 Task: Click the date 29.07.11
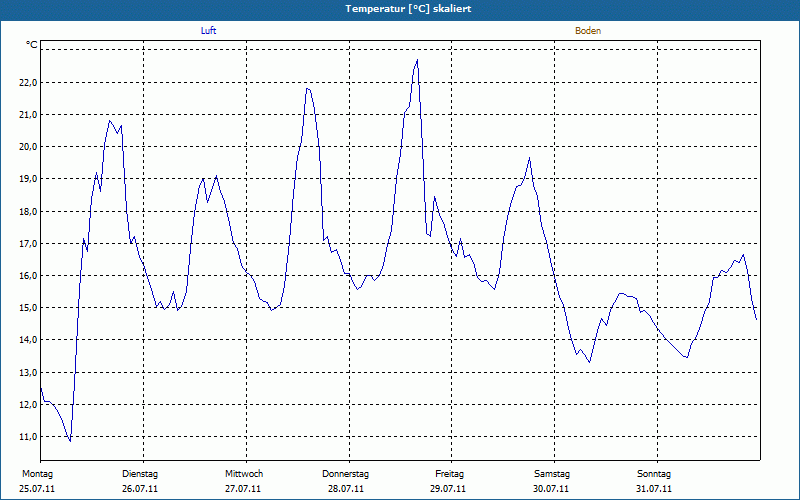pyautogui.click(x=448, y=489)
